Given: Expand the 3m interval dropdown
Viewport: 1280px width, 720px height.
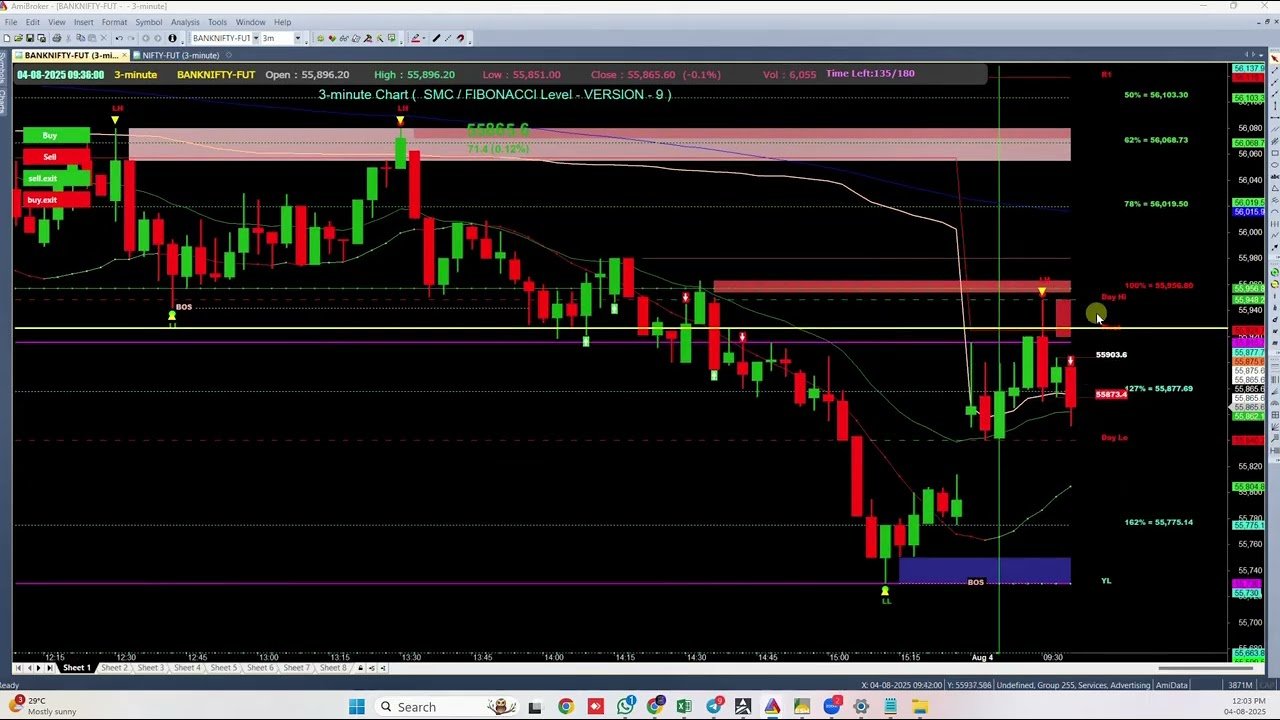Looking at the screenshot, I should click(x=297, y=38).
